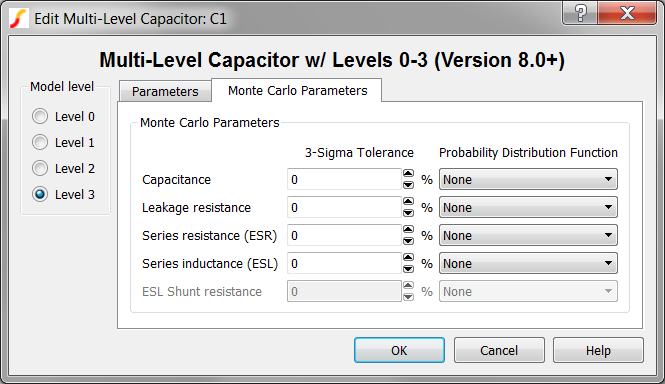Decrease Series resistance (ESR) tolerance down arrow

408,241
